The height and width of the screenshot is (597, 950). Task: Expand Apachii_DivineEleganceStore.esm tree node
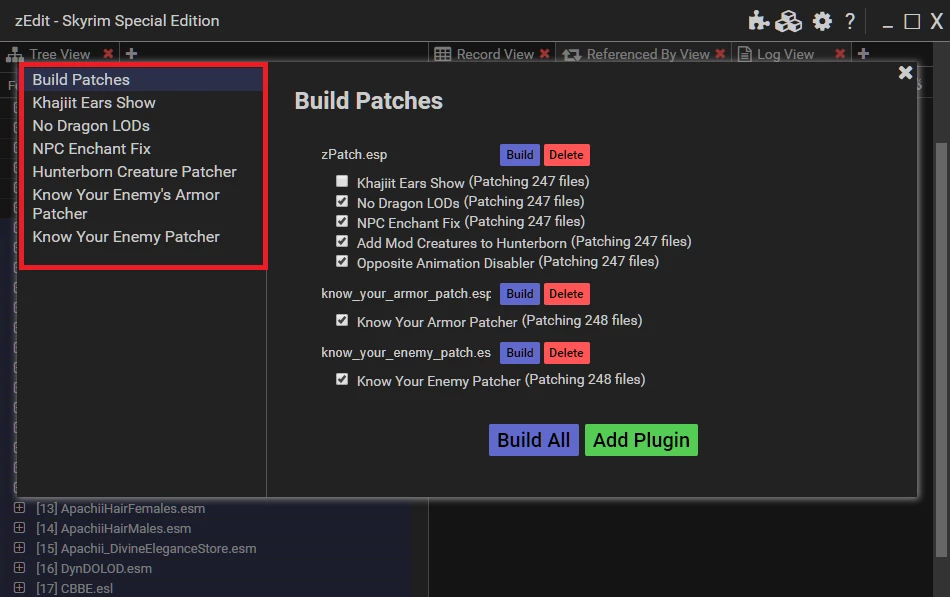tap(19, 548)
